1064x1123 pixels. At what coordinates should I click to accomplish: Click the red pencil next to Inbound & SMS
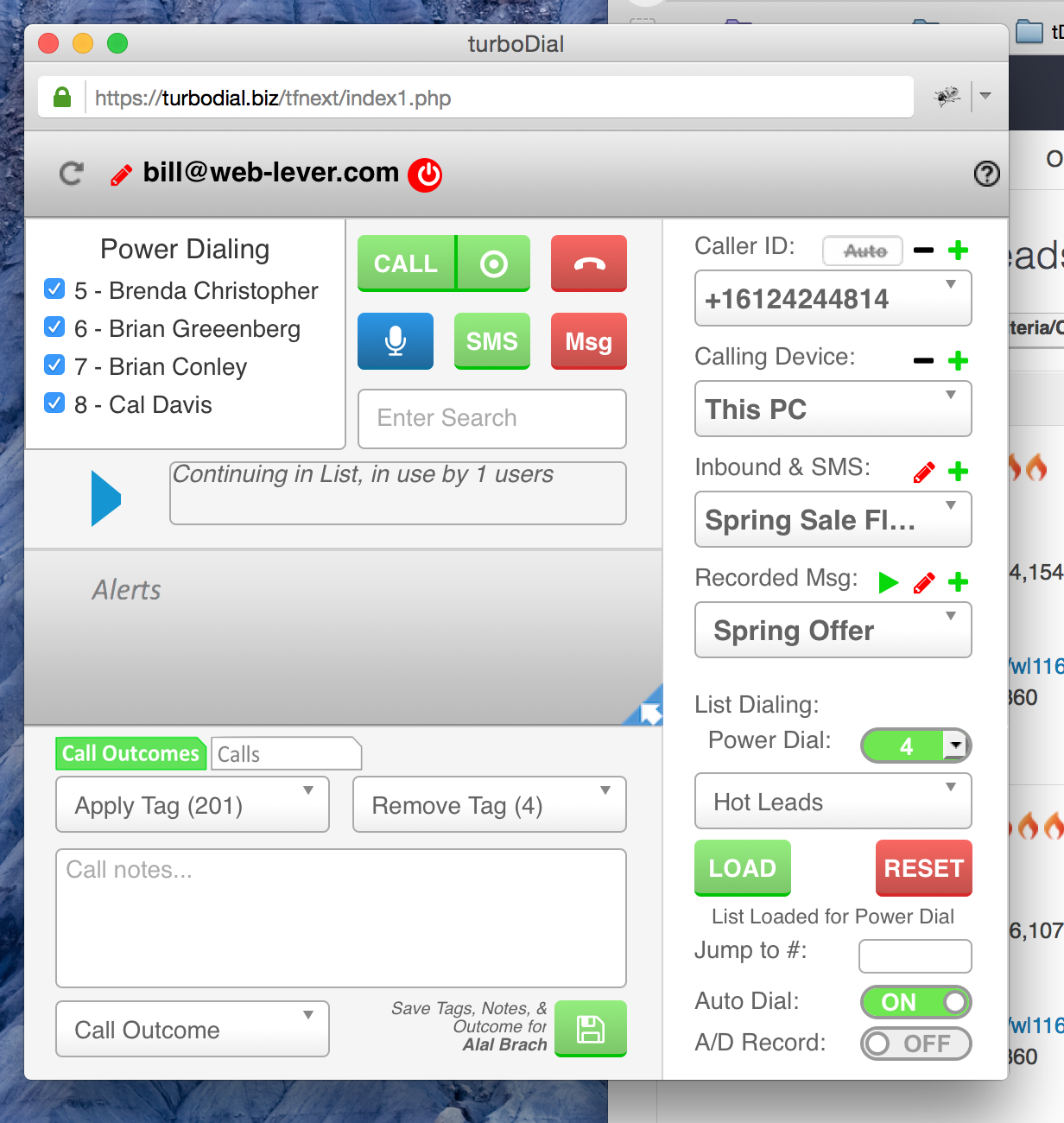pyautogui.click(x=923, y=472)
